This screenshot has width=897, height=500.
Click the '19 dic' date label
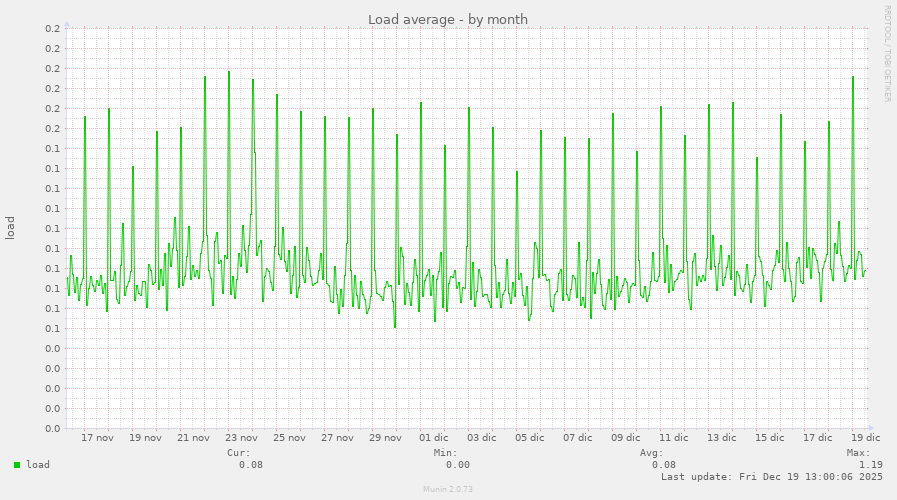866,438
